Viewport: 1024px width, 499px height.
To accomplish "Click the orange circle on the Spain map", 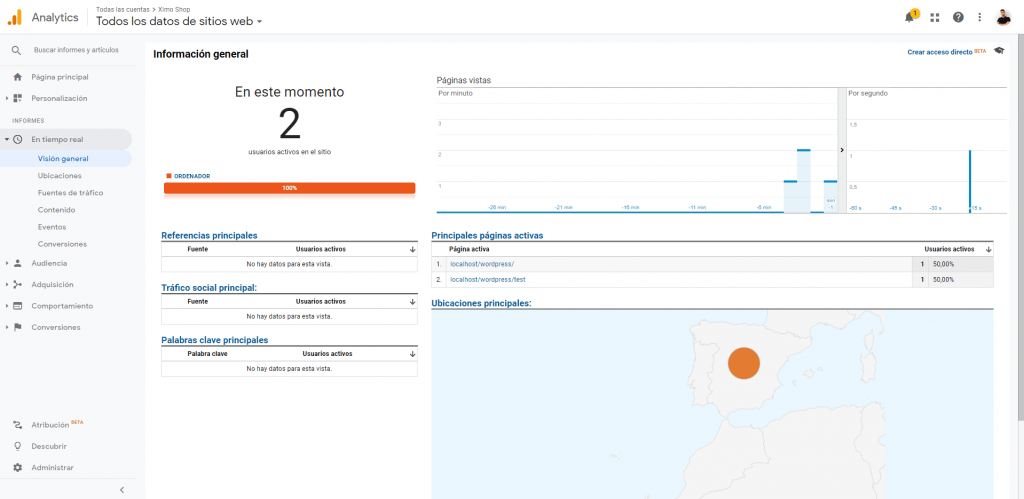I will pos(744,363).
